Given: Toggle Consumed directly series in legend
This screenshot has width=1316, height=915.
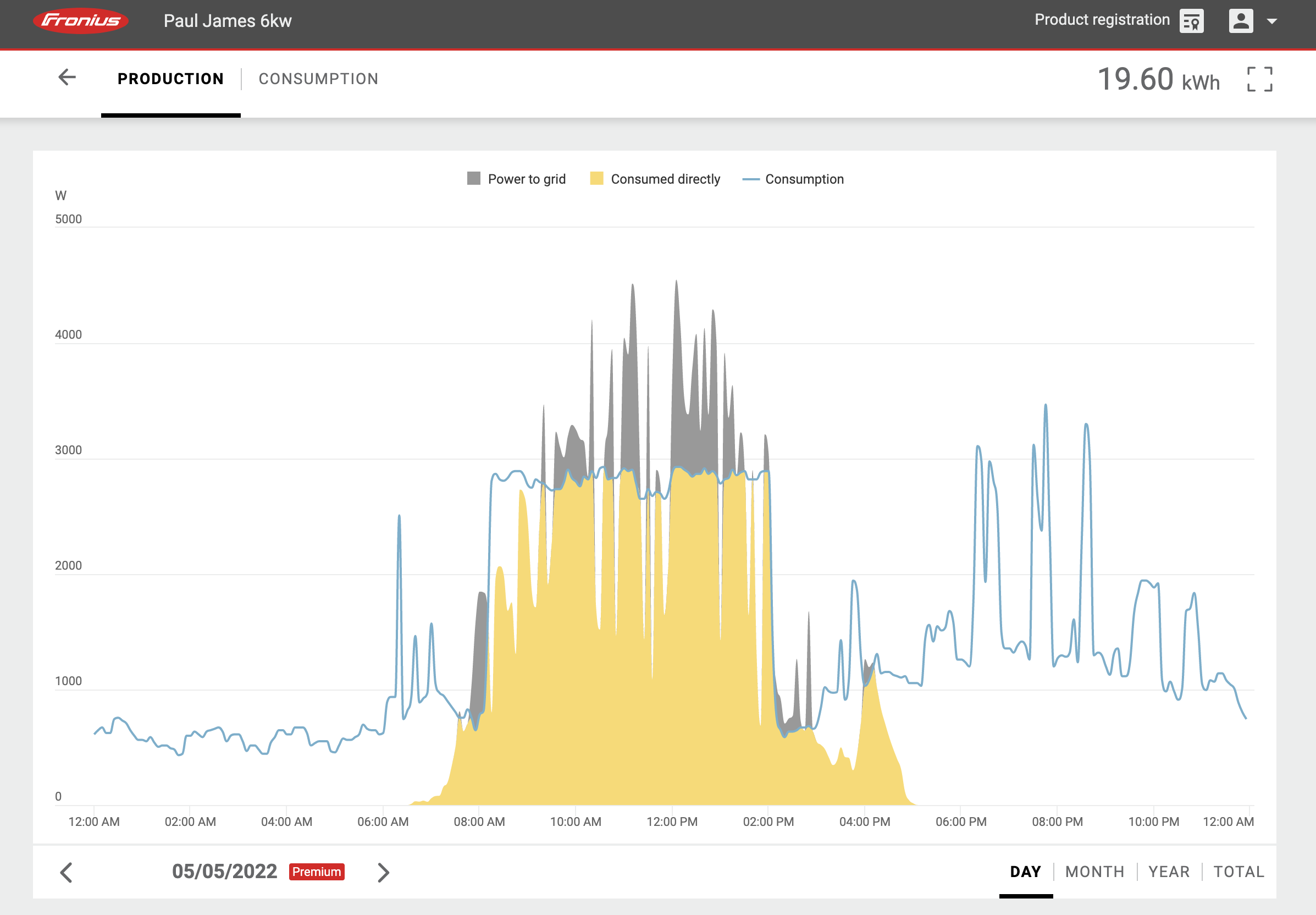Looking at the screenshot, I should (x=665, y=179).
